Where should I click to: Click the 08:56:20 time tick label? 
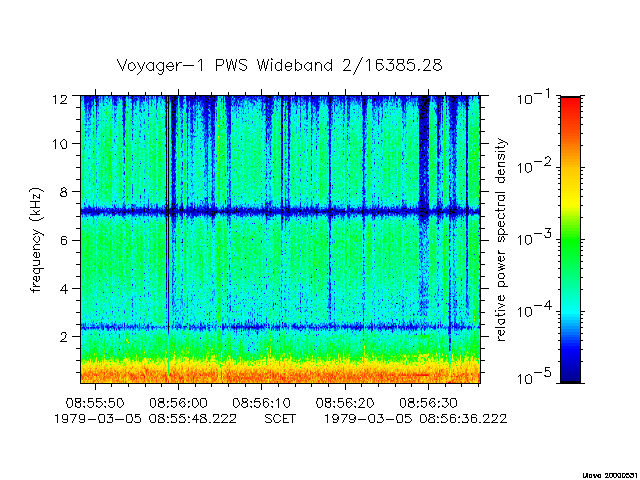coord(345,403)
